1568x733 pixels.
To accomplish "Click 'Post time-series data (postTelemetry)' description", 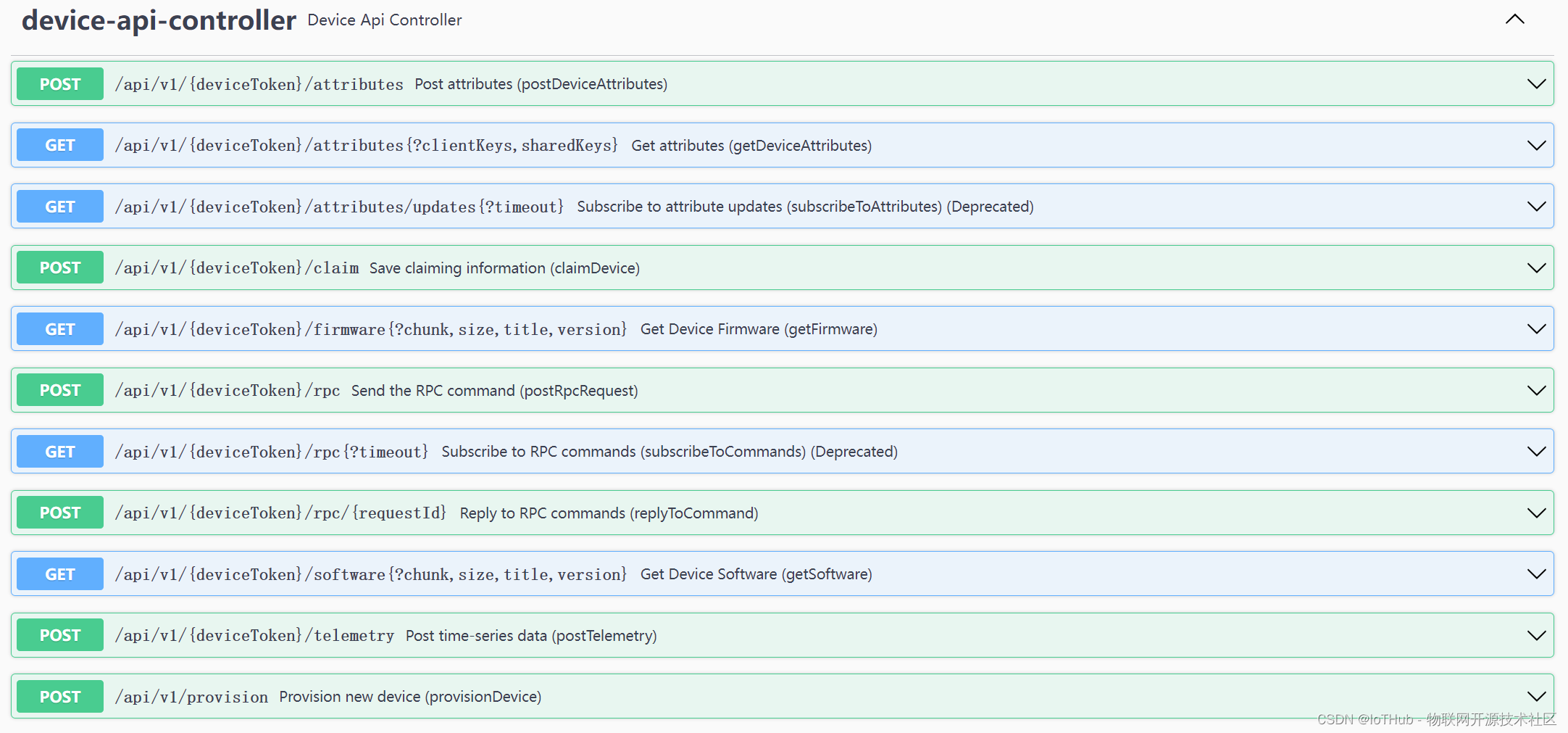I will (531, 636).
